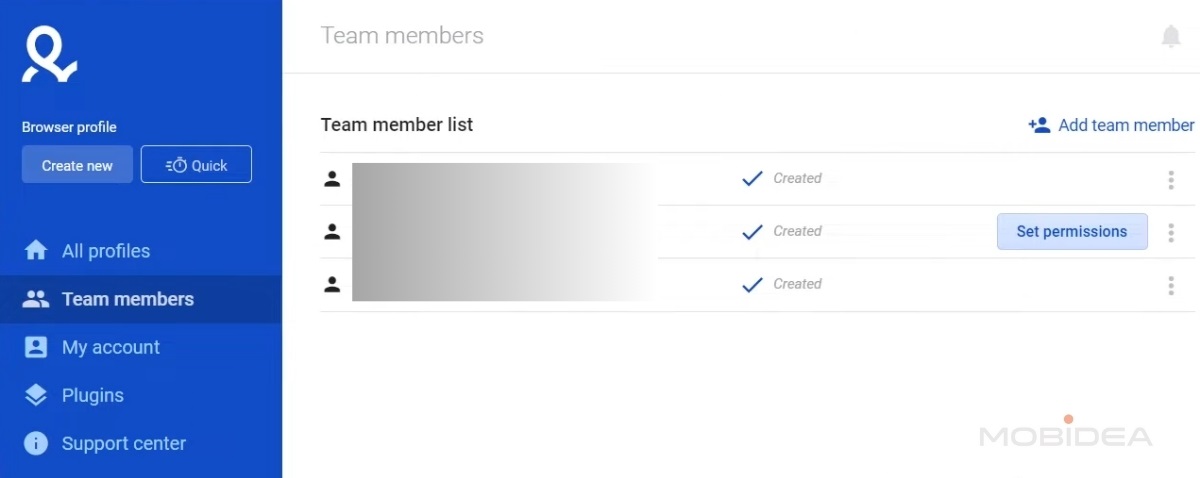Open the second member's three-dot menu
The image size is (1200, 478).
pyautogui.click(x=1170, y=233)
